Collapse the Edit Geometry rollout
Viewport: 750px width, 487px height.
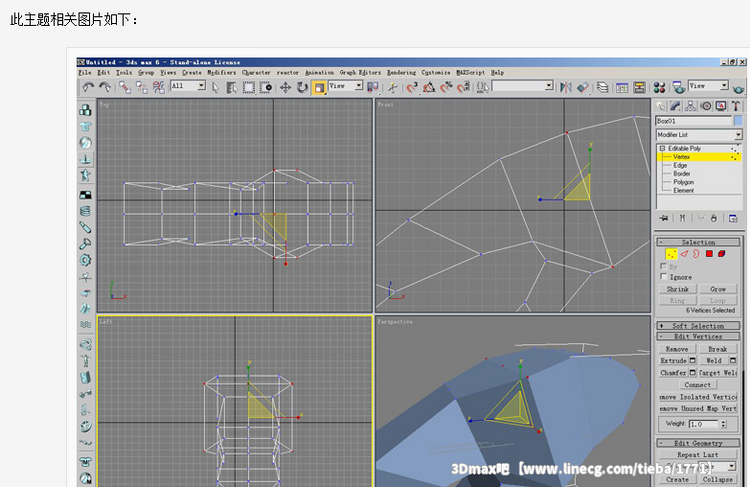point(698,443)
